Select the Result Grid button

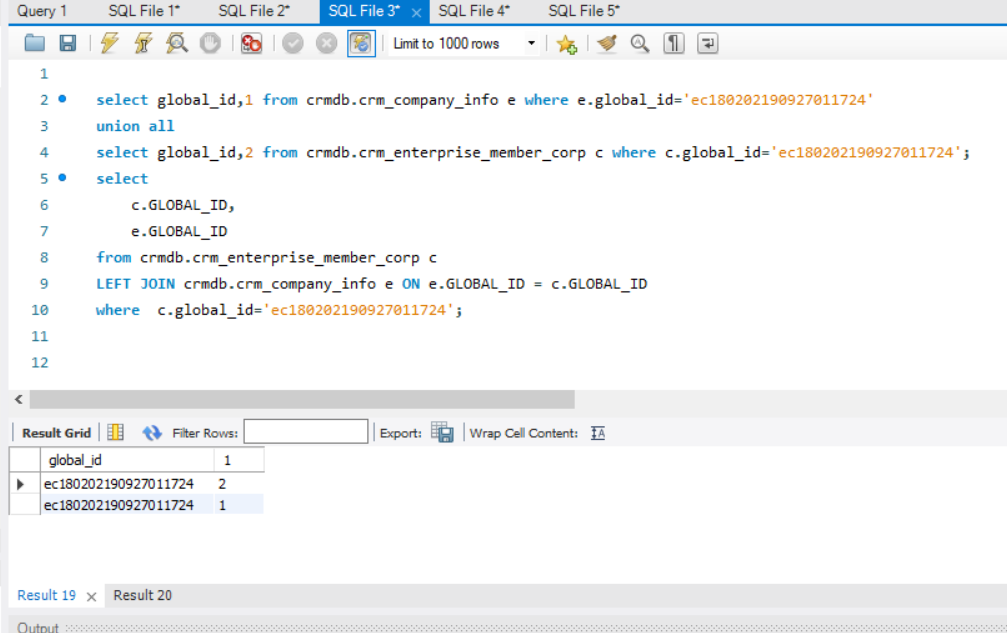tap(56, 433)
